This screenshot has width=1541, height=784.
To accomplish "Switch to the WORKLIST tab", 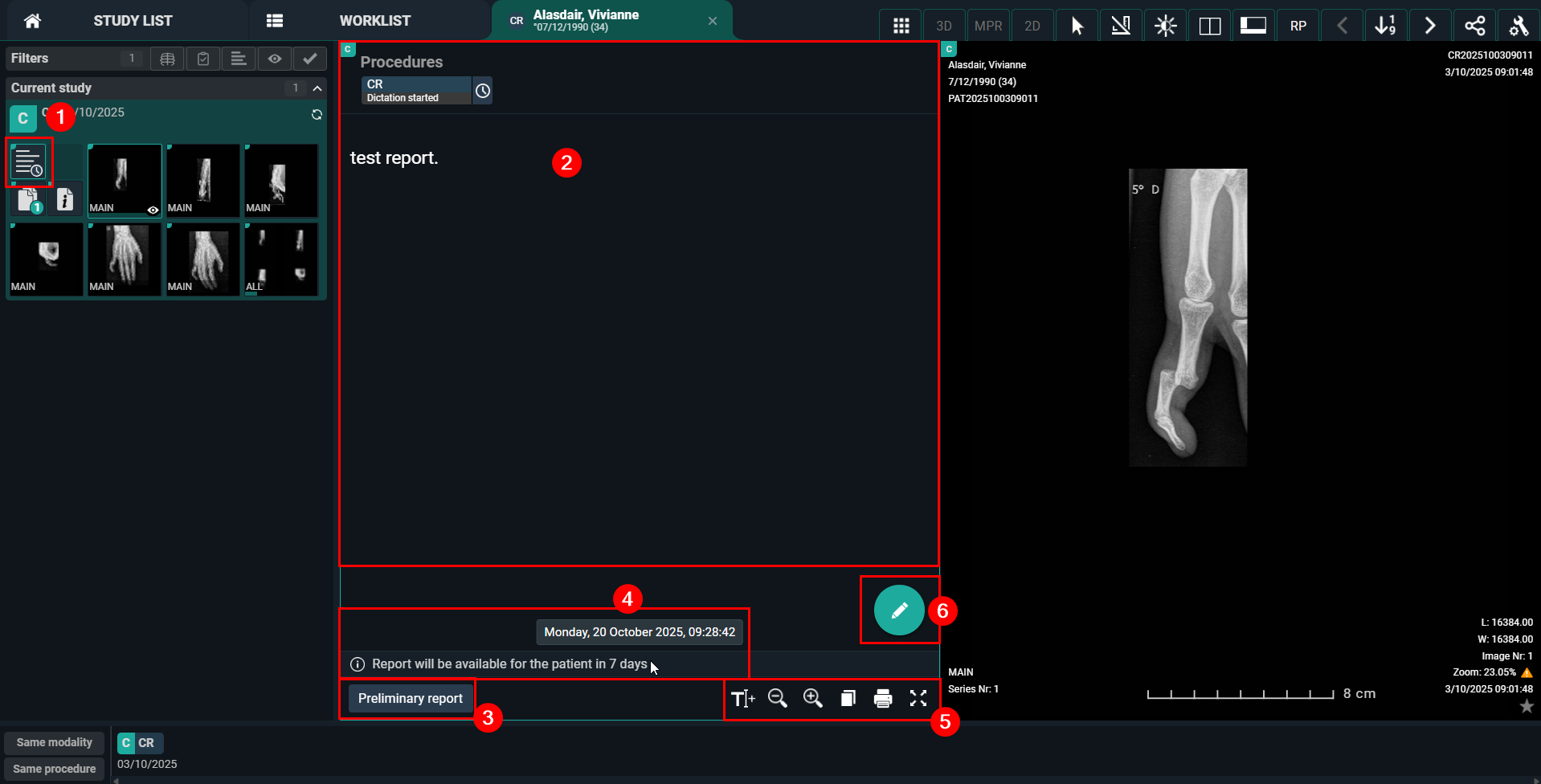I will tap(374, 21).
